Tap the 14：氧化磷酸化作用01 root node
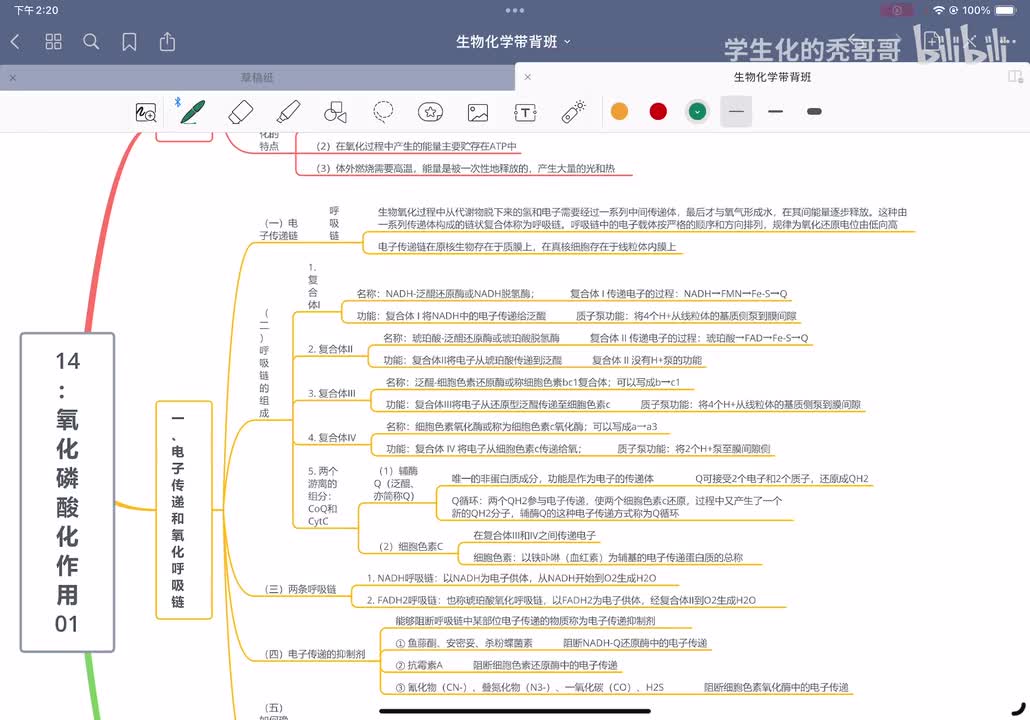1030x720 pixels. (x=68, y=492)
